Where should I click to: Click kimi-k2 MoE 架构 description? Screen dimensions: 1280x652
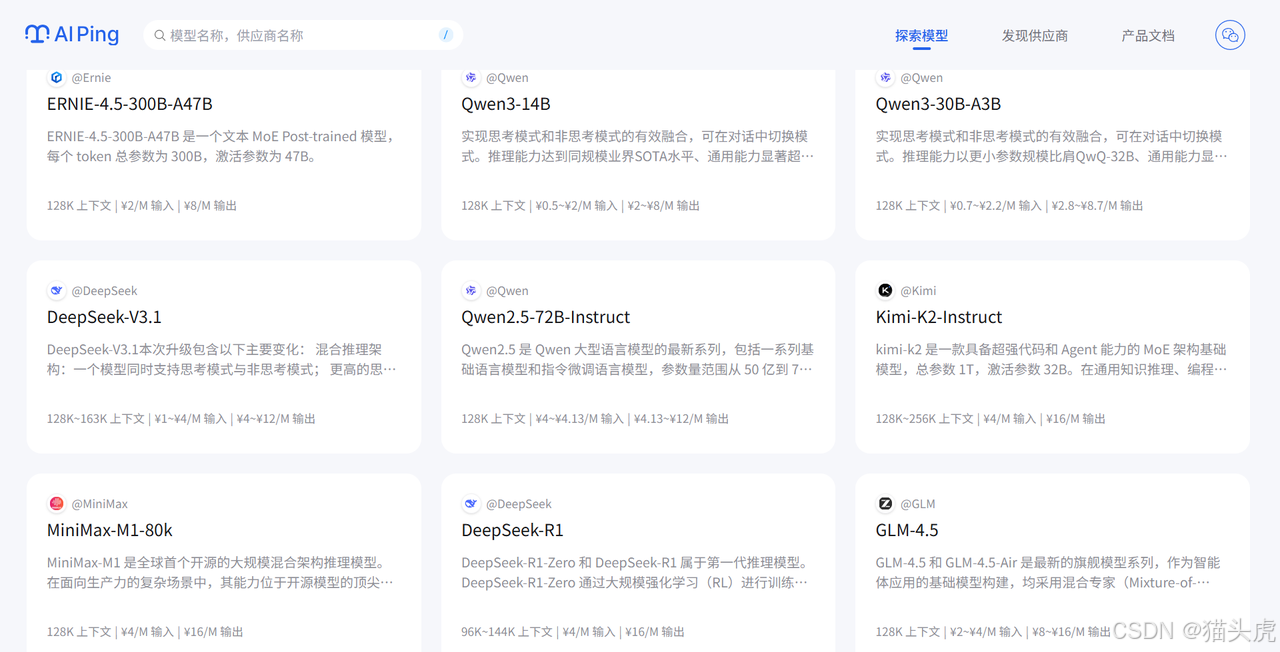click(x=1051, y=359)
